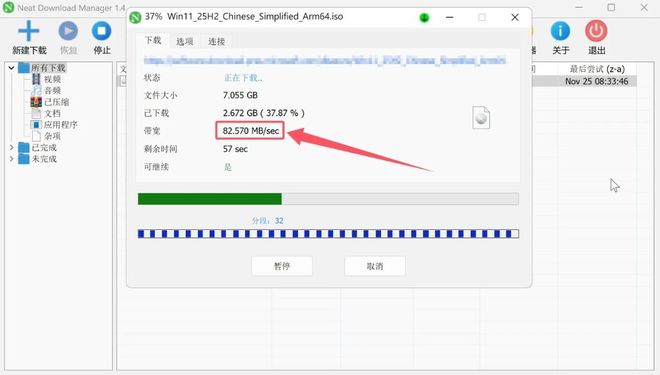
Task: Click the blurred download URL link
Action: click(325, 60)
